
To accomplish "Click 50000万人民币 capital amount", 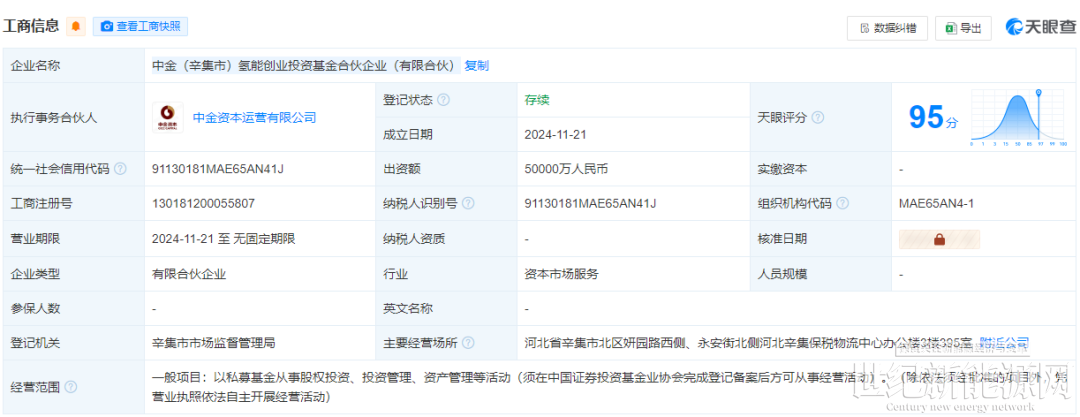I will 567,169.
